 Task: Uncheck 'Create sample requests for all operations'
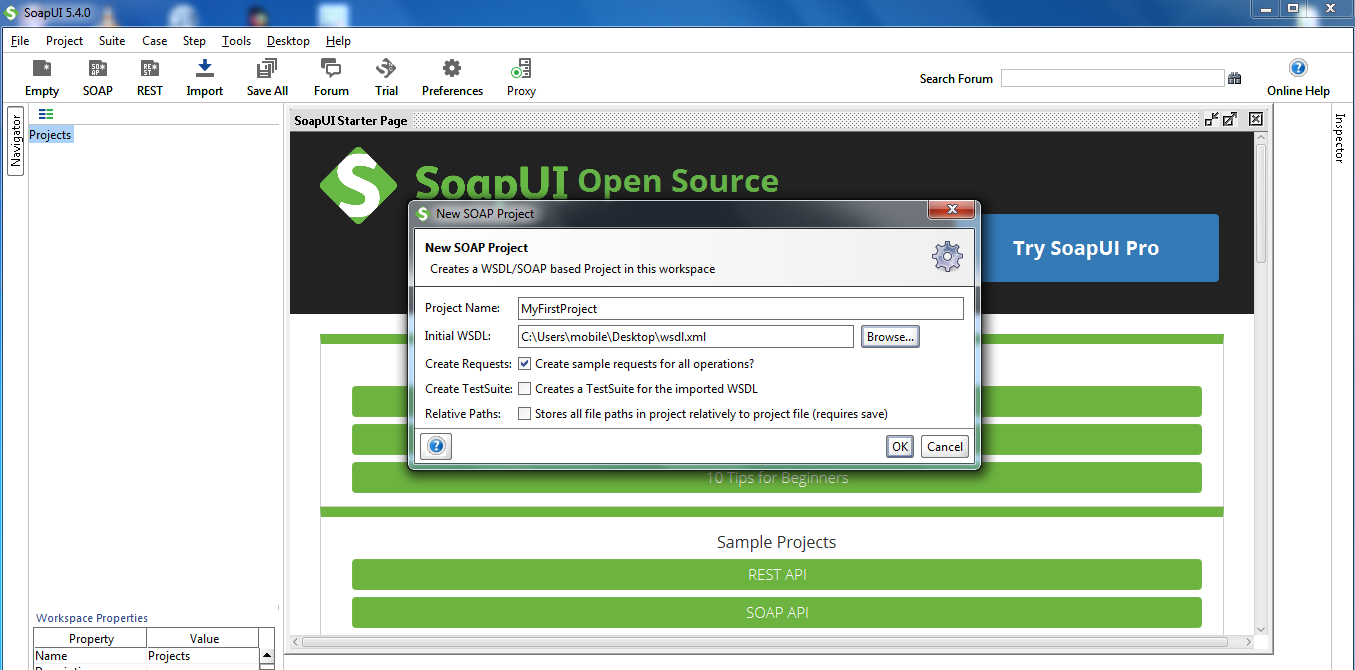pos(524,363)
